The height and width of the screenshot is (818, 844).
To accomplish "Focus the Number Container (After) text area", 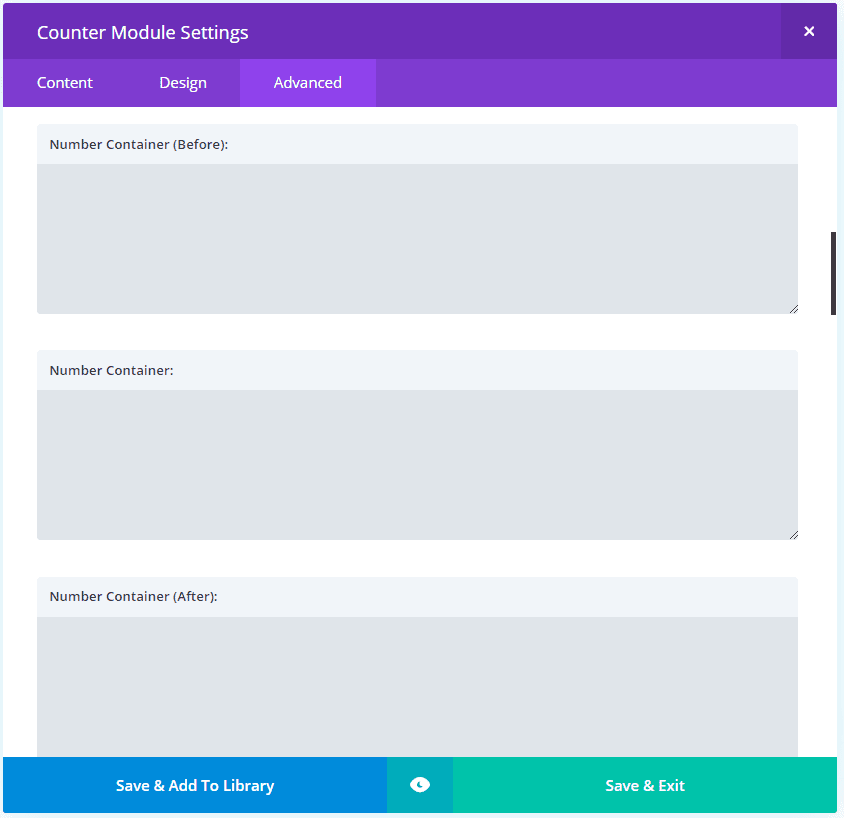I will (x=417, y=686).
